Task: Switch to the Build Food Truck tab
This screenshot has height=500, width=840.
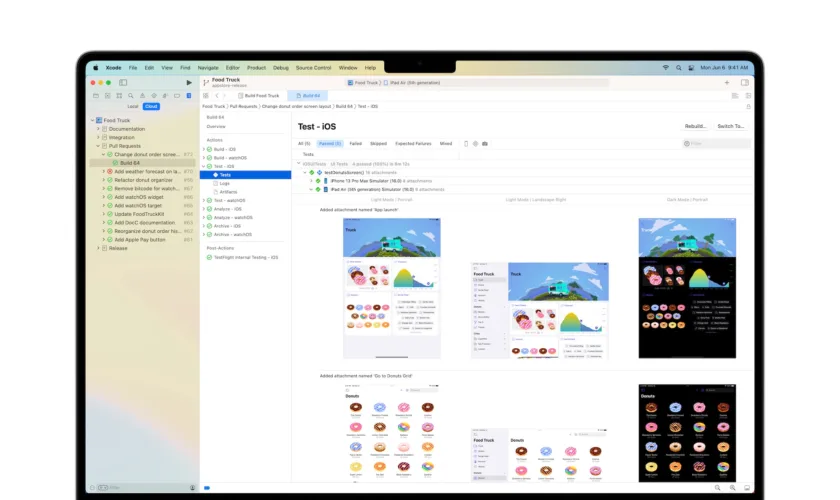Action: (x=259, y=95)
